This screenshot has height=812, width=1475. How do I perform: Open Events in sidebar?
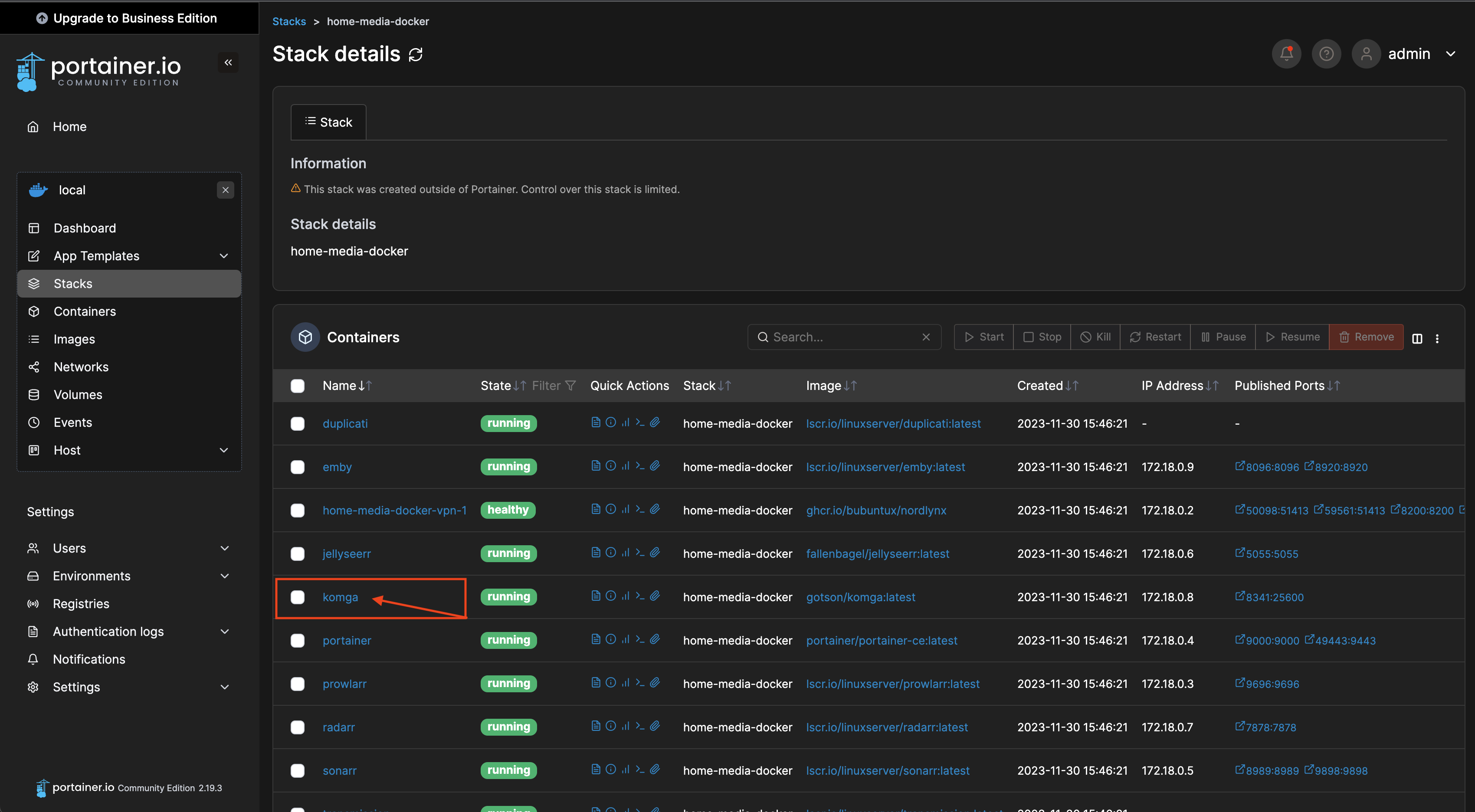coord(129,422)
